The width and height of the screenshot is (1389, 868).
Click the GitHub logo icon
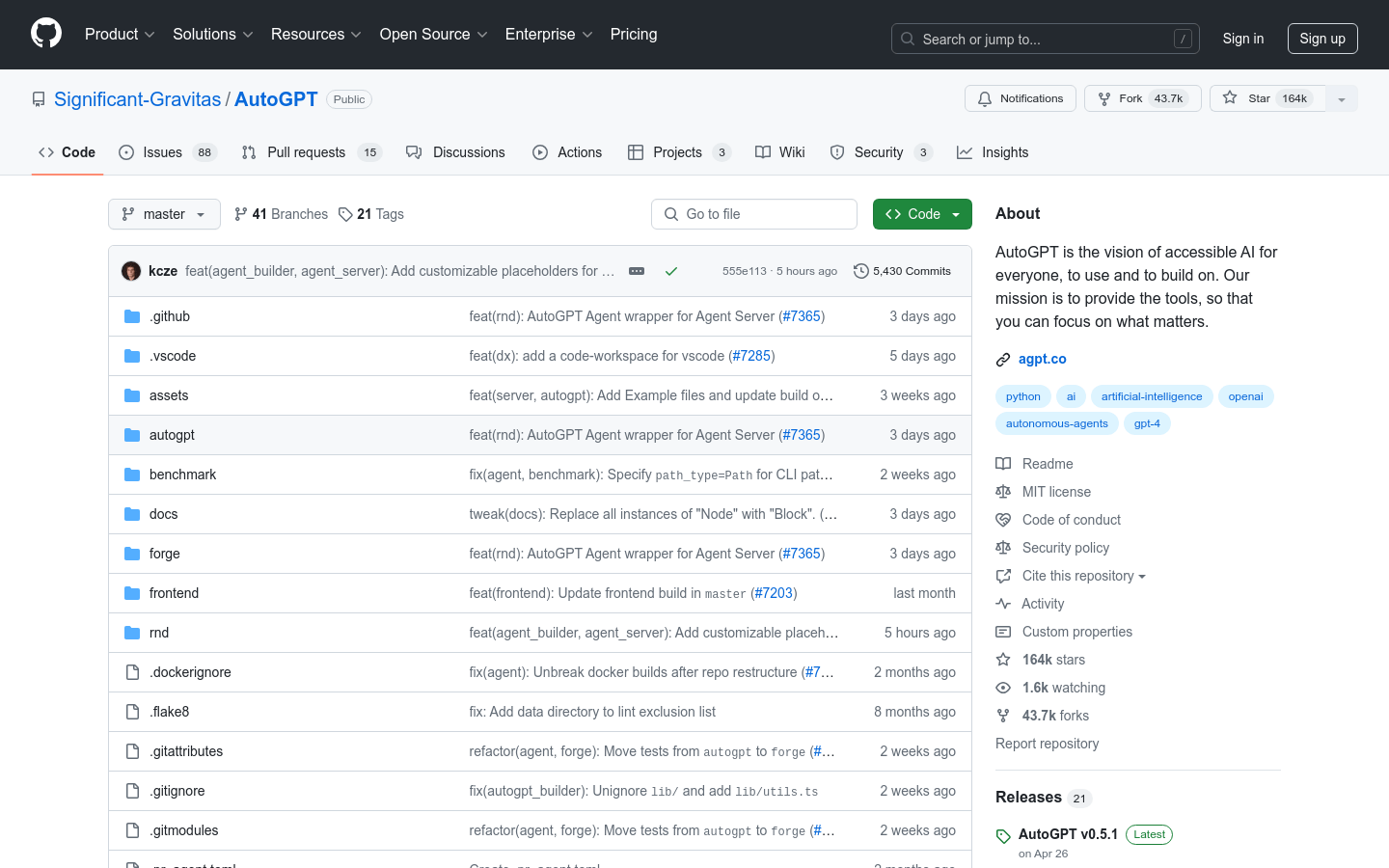click(46, 34)
